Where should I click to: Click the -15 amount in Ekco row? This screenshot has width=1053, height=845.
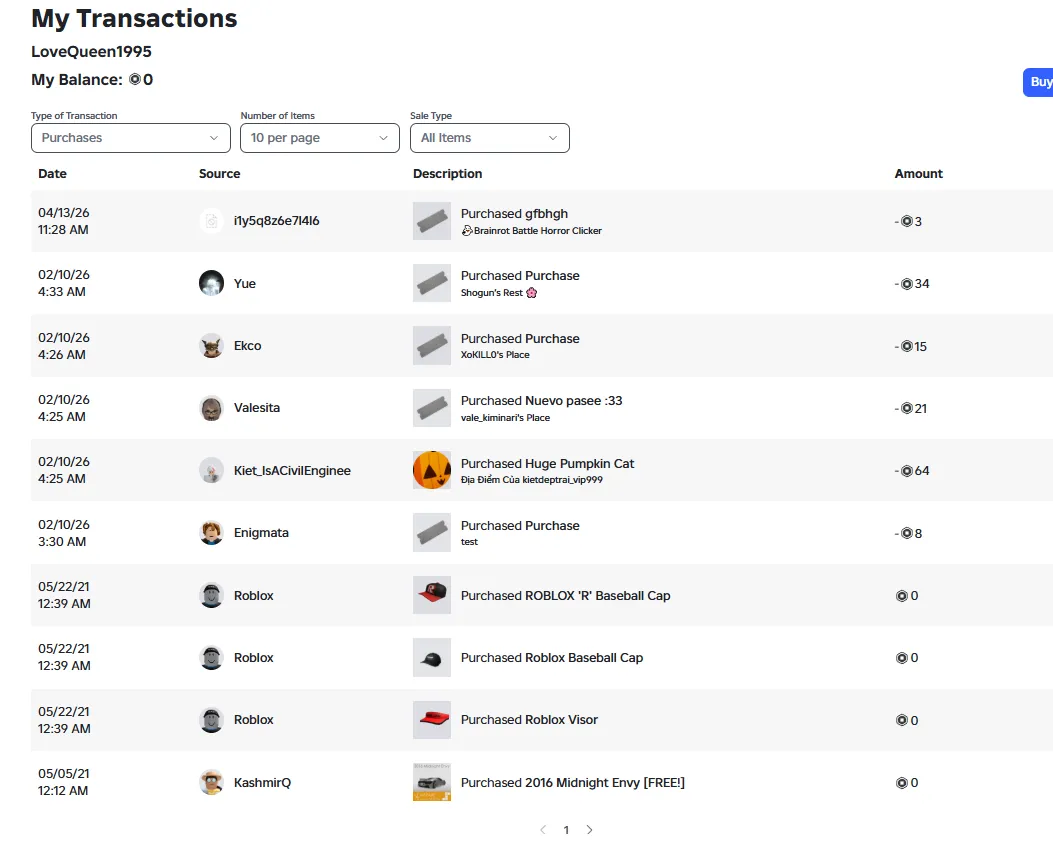911,347
